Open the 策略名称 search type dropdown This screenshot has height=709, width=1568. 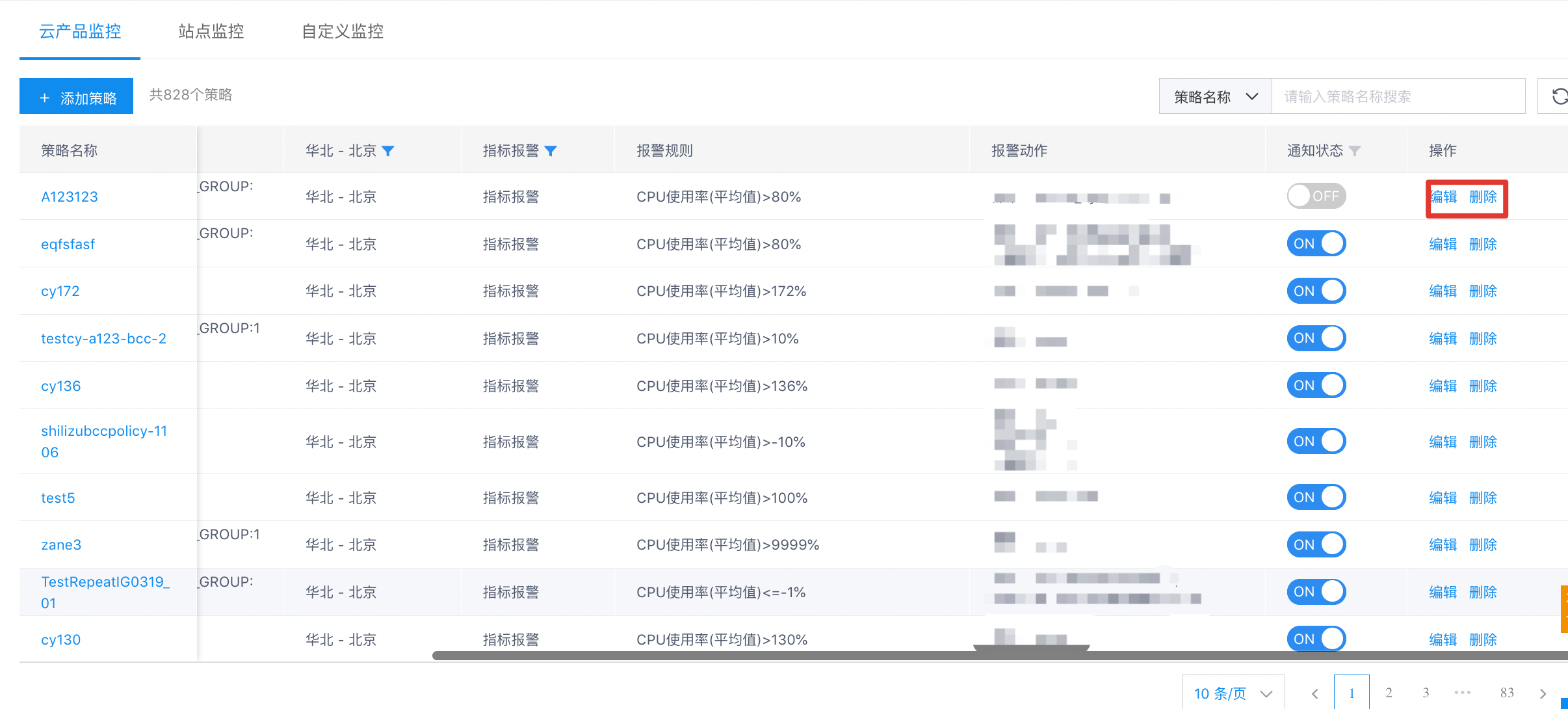tap(1215, 96)
